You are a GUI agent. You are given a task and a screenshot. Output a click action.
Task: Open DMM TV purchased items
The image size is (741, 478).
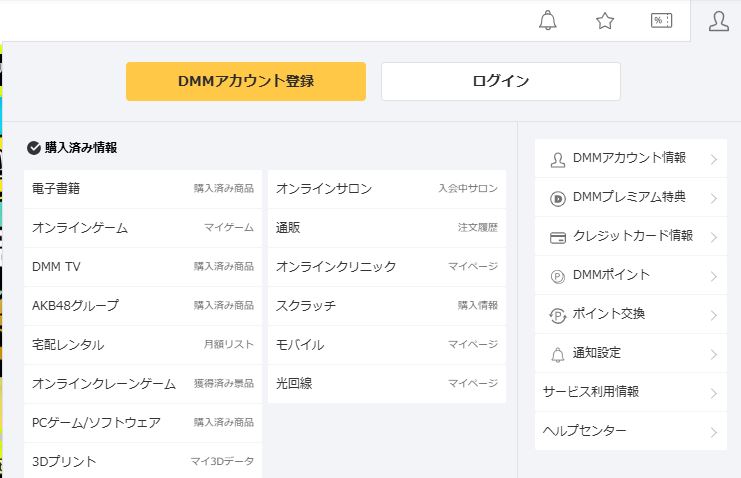(x=143, y=267)
